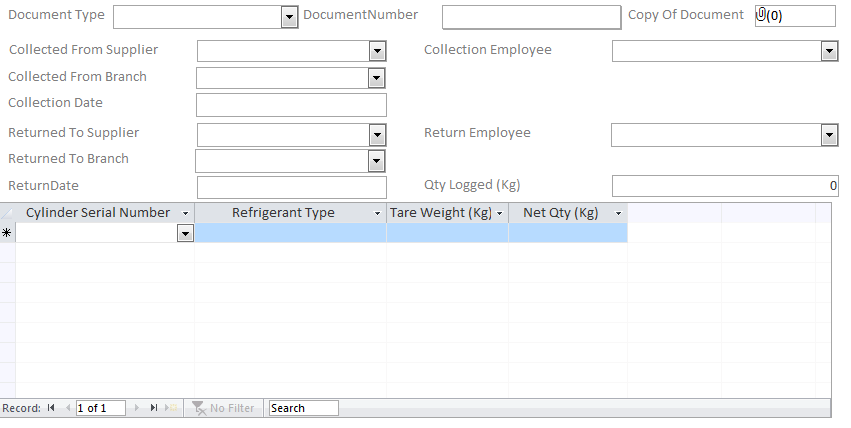Click the next record arrow
The image size is (851, 428).
(x=138, y=408)
